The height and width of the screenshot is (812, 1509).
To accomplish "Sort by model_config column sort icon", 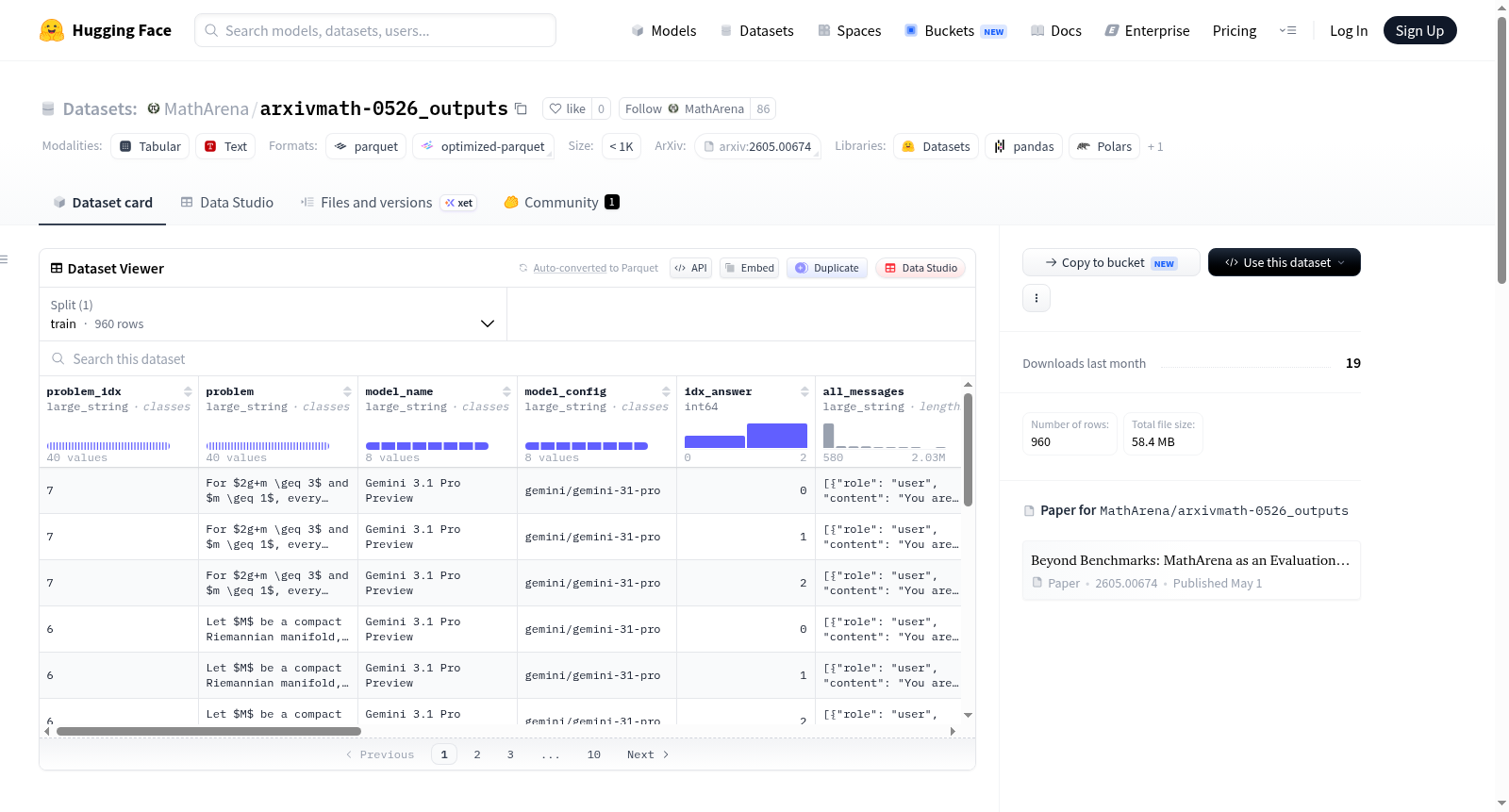I will [x=666, y=391].
